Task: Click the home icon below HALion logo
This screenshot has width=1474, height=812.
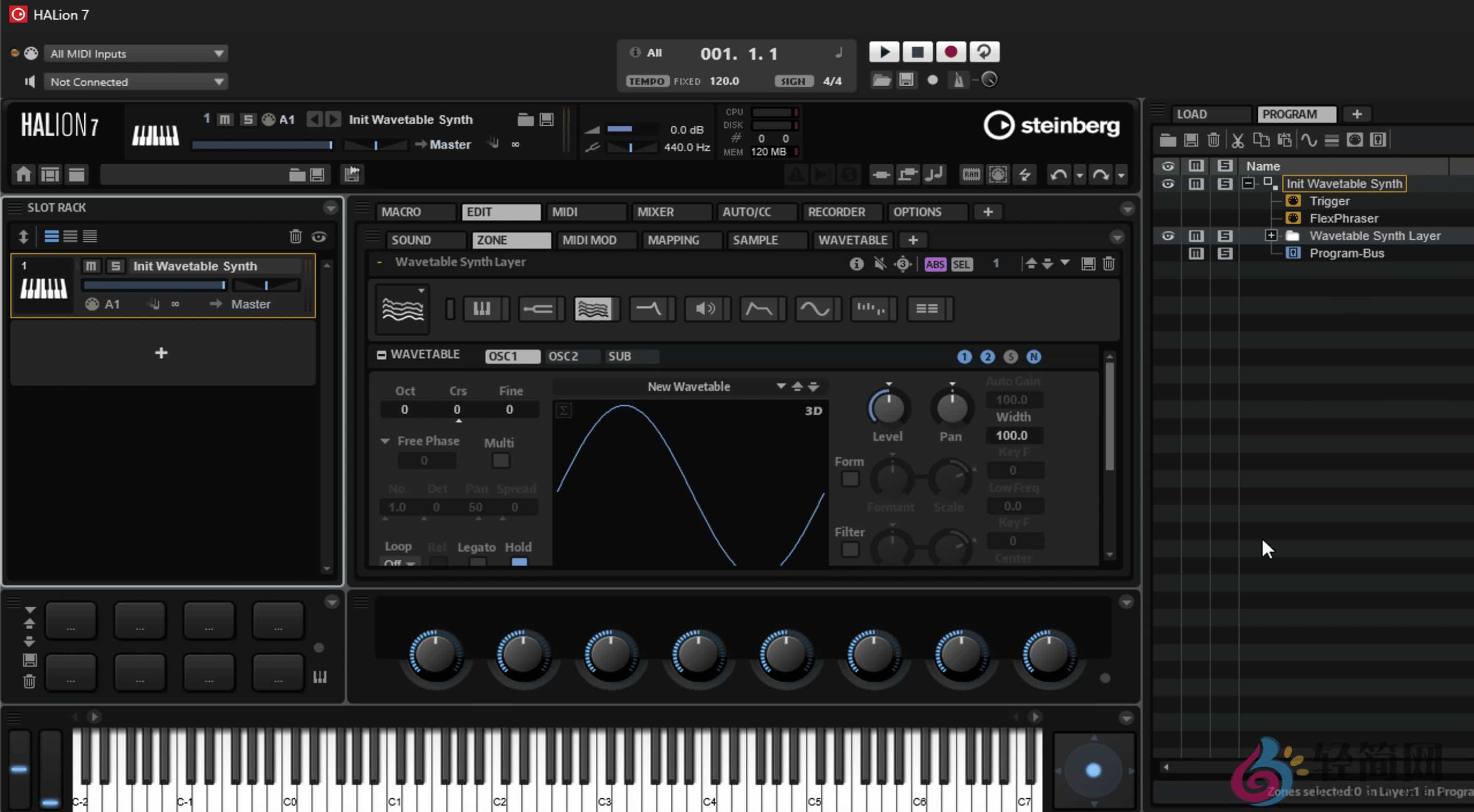Action: click(24, 175)
